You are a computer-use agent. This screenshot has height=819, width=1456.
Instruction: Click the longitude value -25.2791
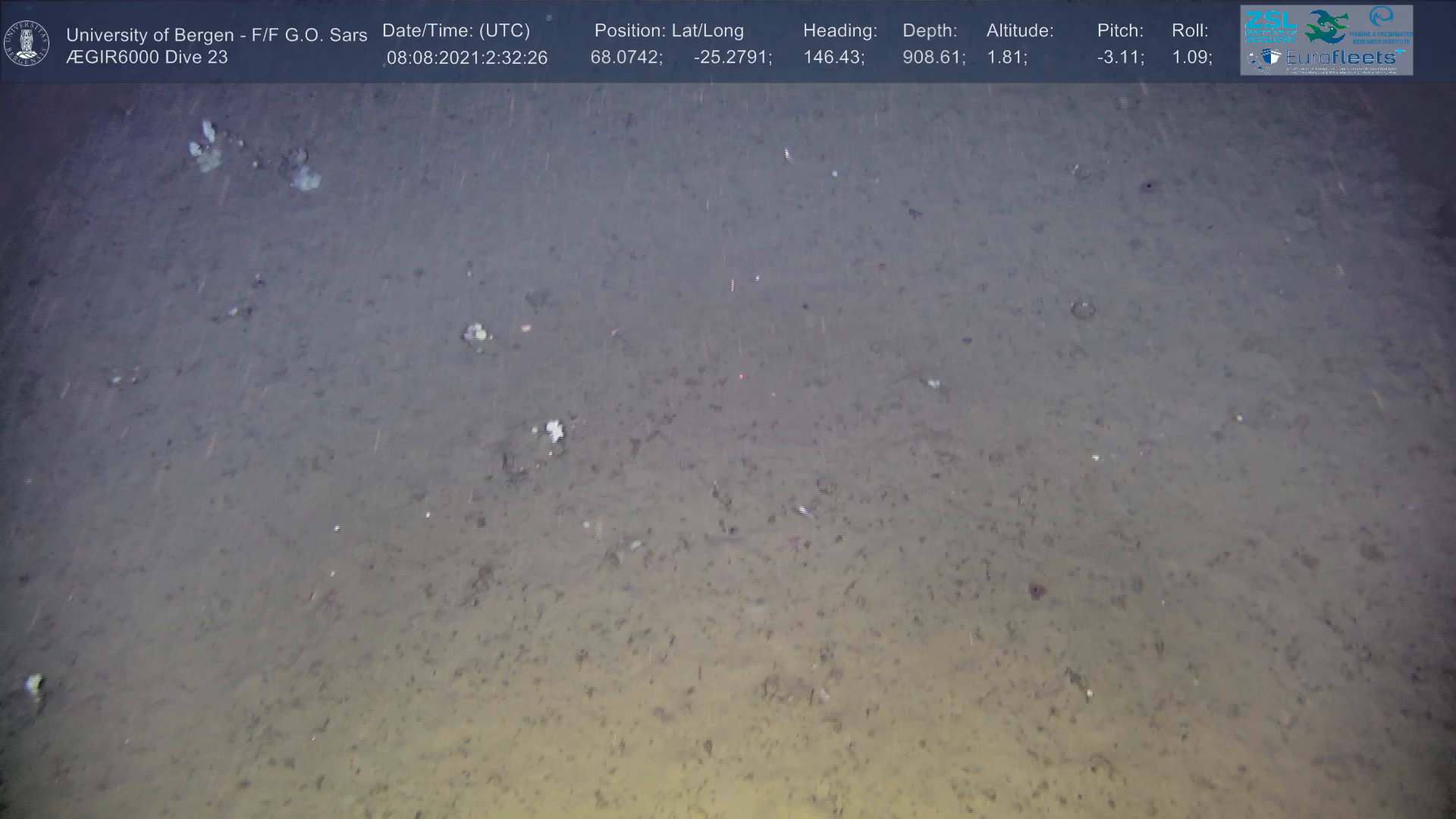732,58
